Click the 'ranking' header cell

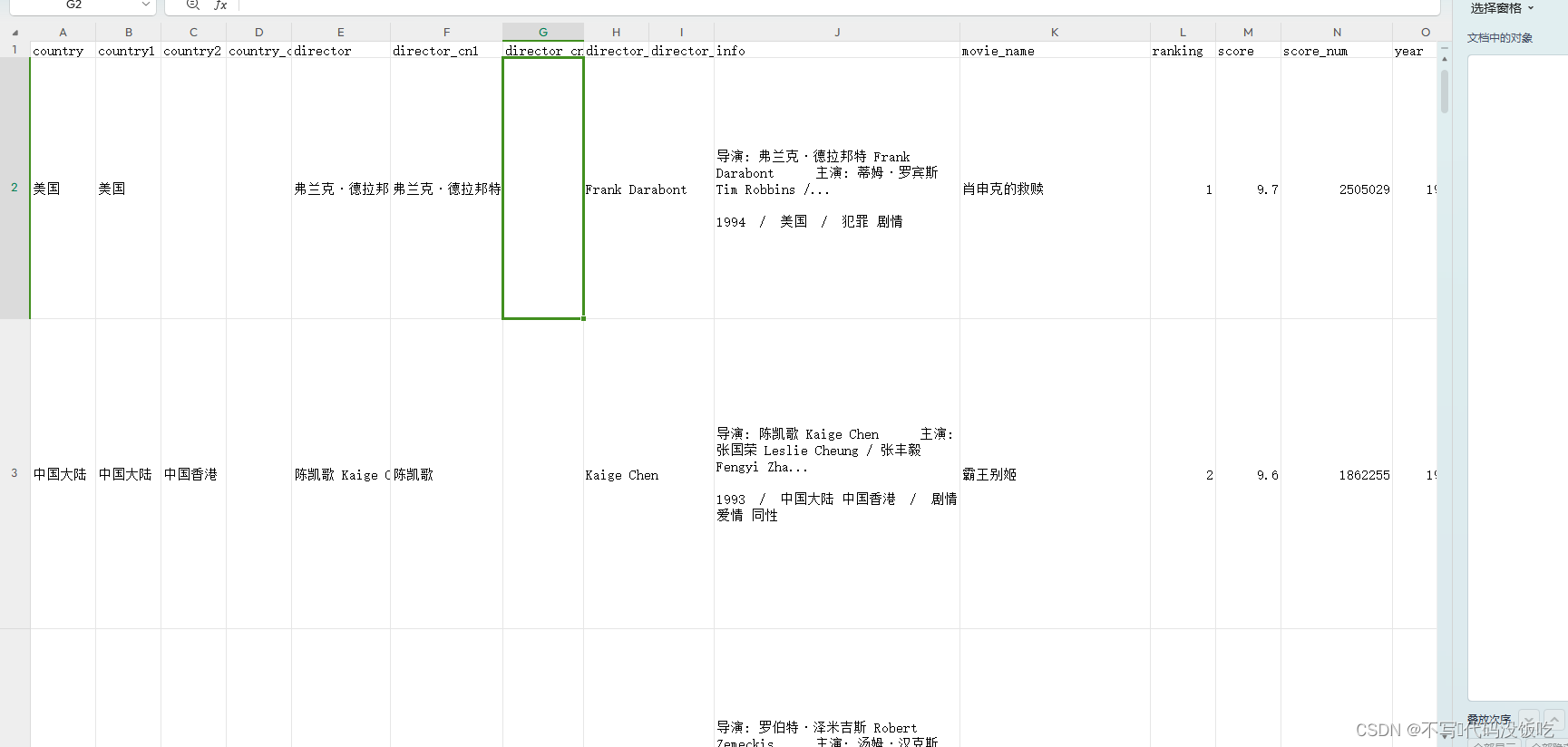click(1183, 51)
